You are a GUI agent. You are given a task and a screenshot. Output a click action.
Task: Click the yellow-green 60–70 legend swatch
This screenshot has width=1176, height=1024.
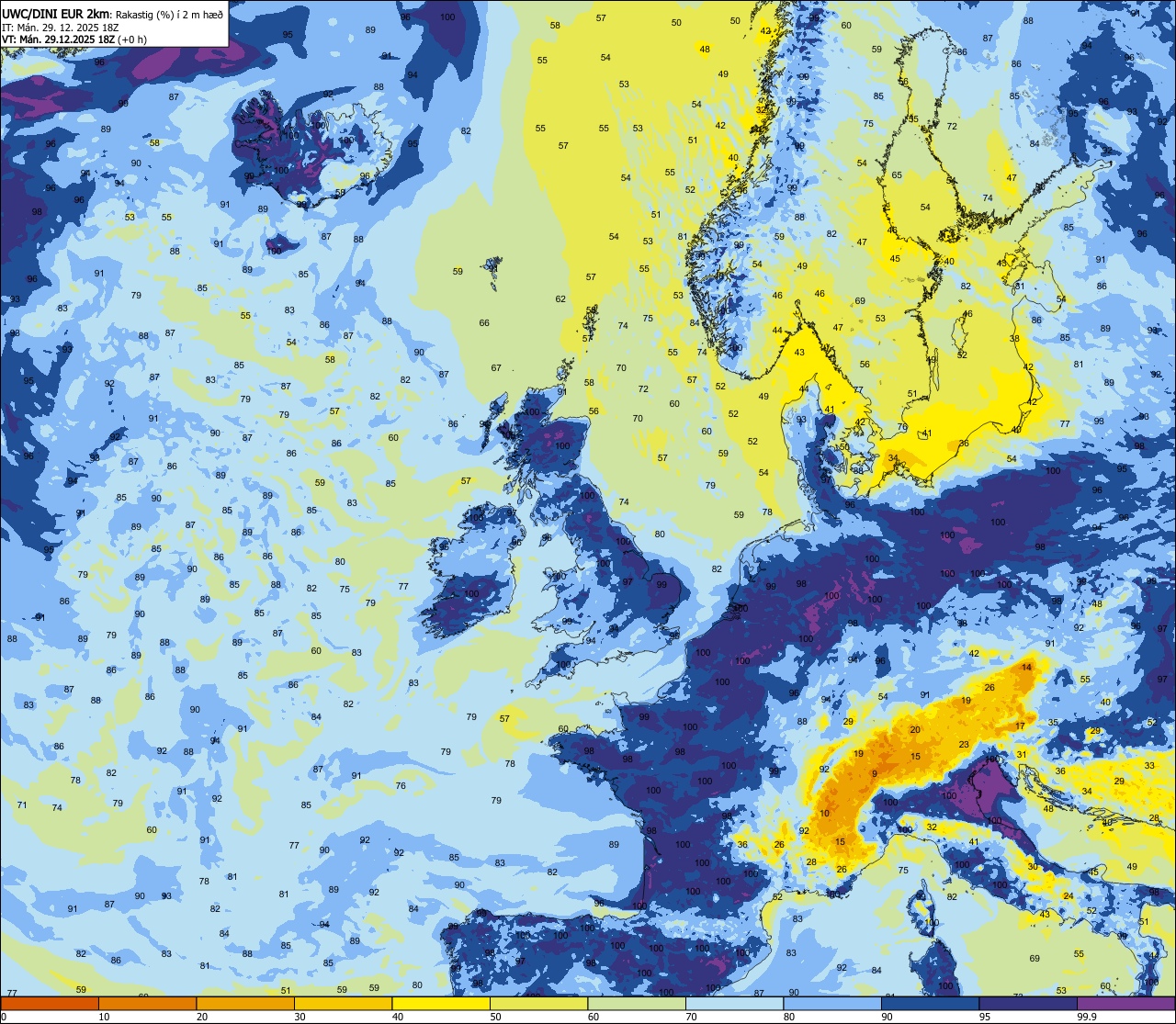(637, 1003)
